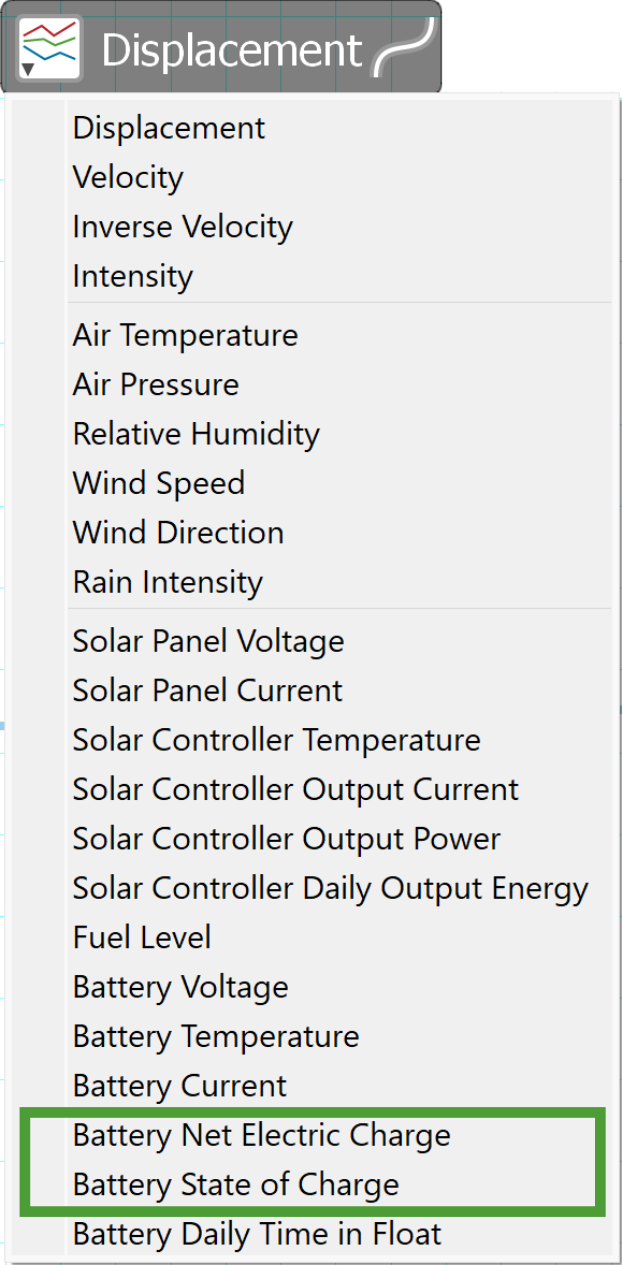Select Battery Net Electric Charge
Screen dimensions: 622x1265
(x=340, y=1134)
